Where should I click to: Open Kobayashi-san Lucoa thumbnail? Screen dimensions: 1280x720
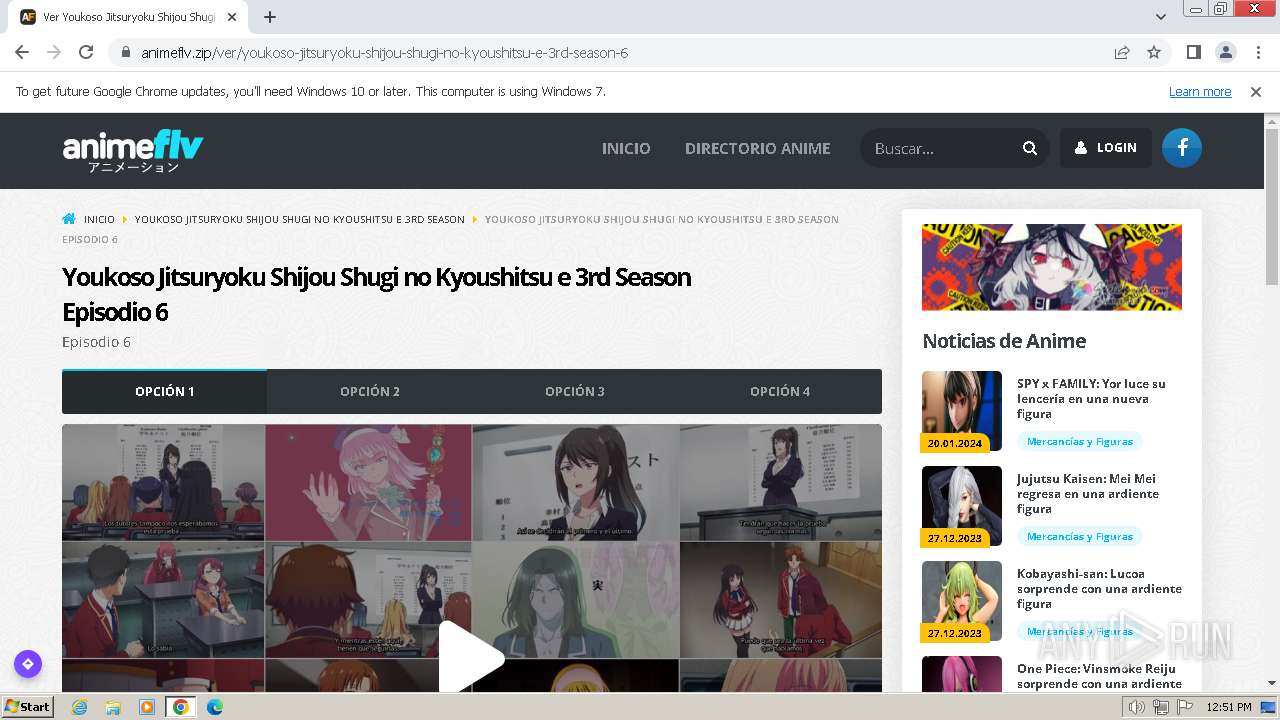pos(962,601)
